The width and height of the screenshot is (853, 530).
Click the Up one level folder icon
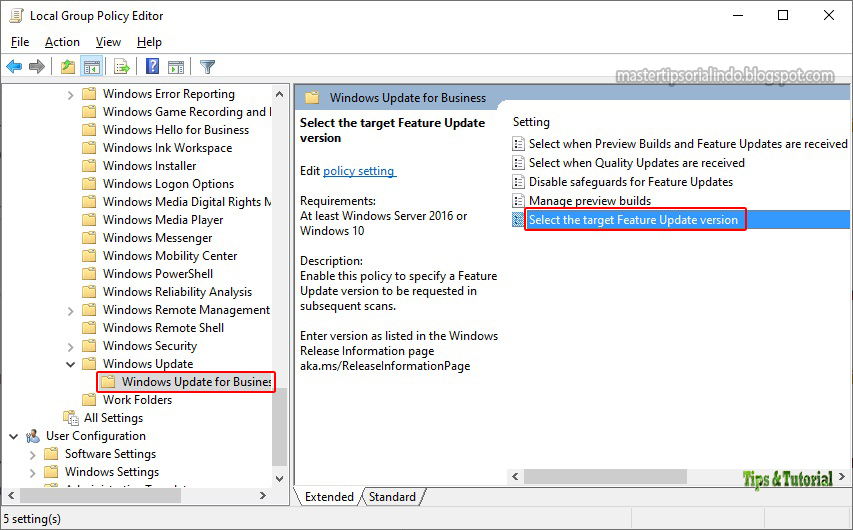tap(67, 67)
